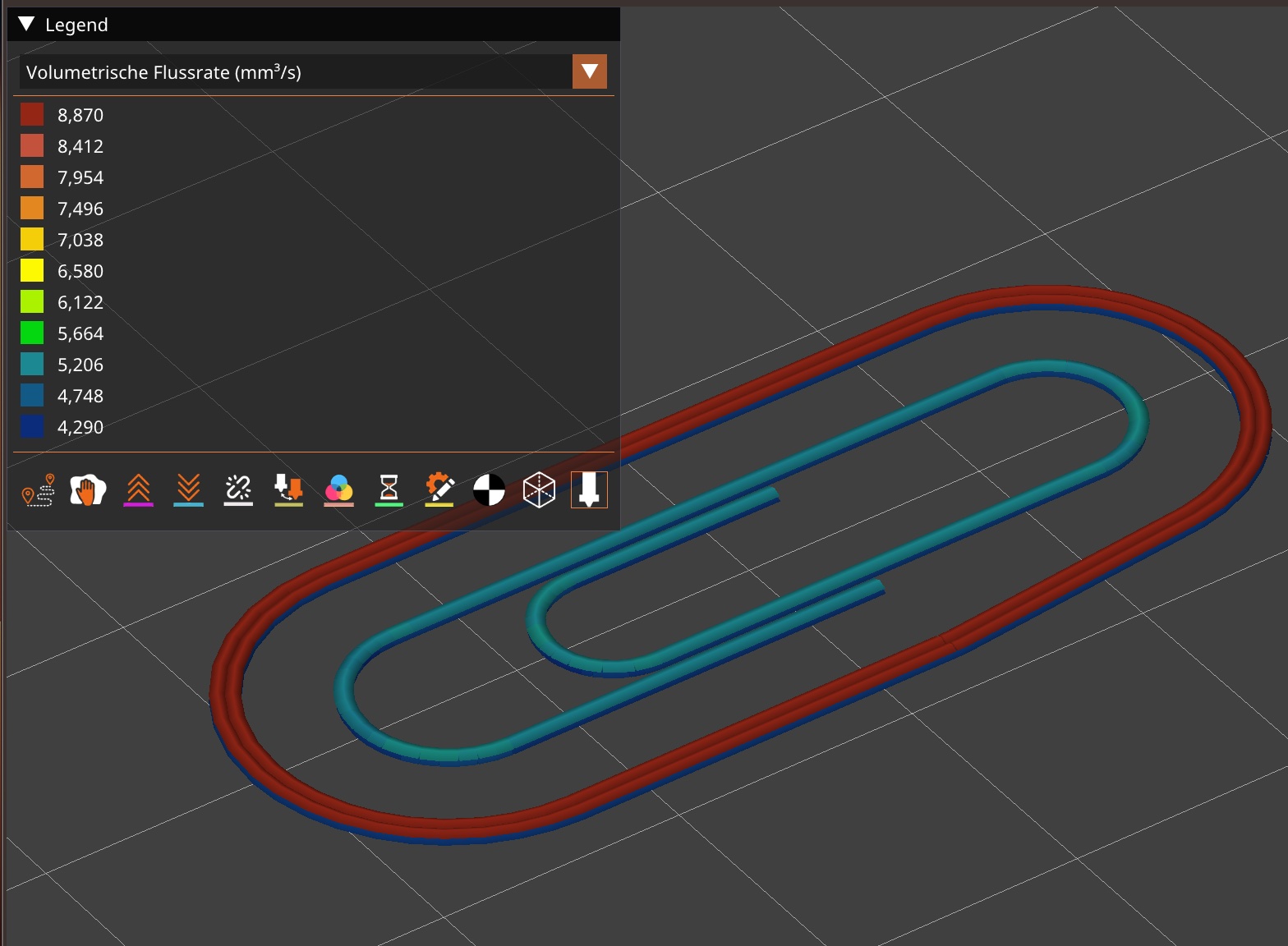Select the 6,580 flow rate value
Viewport: 1288px width, 946px height.
coord(80,271)
